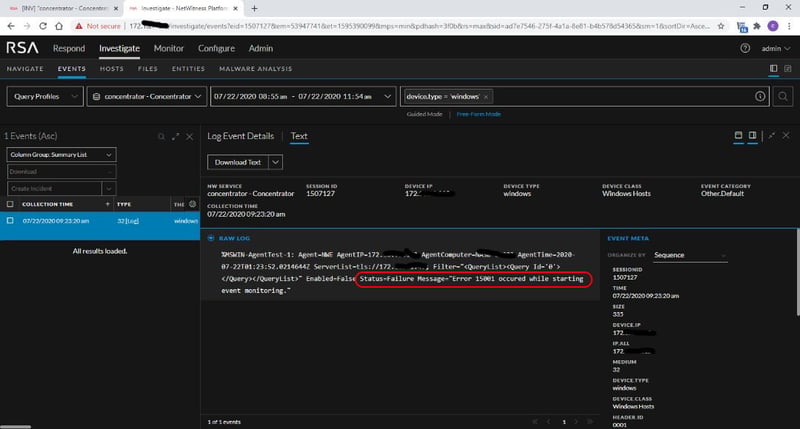Open query info icon in filter bar
Viewport: 800px width, 429px height.
coord(760,96)
